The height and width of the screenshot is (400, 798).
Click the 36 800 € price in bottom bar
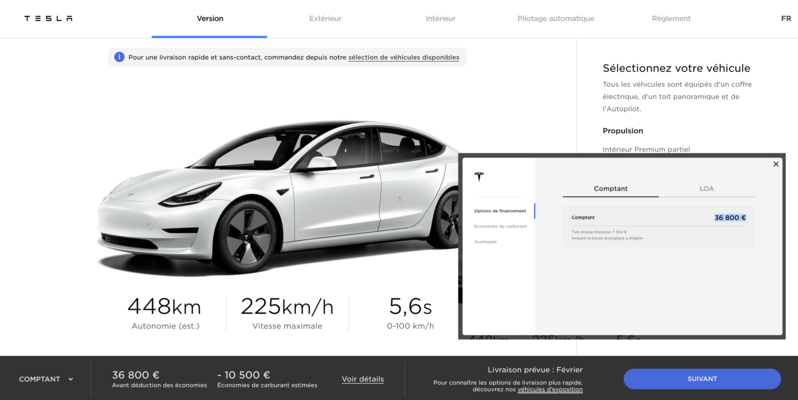click(135, 375)
